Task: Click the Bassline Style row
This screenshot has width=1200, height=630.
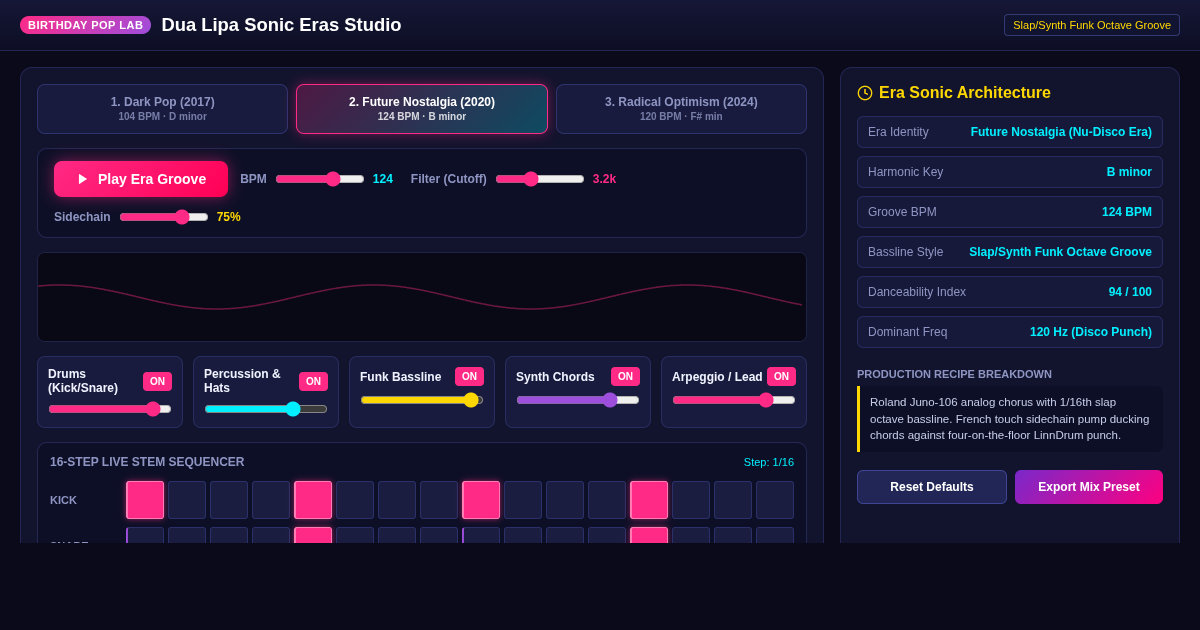Action: 1010,252
